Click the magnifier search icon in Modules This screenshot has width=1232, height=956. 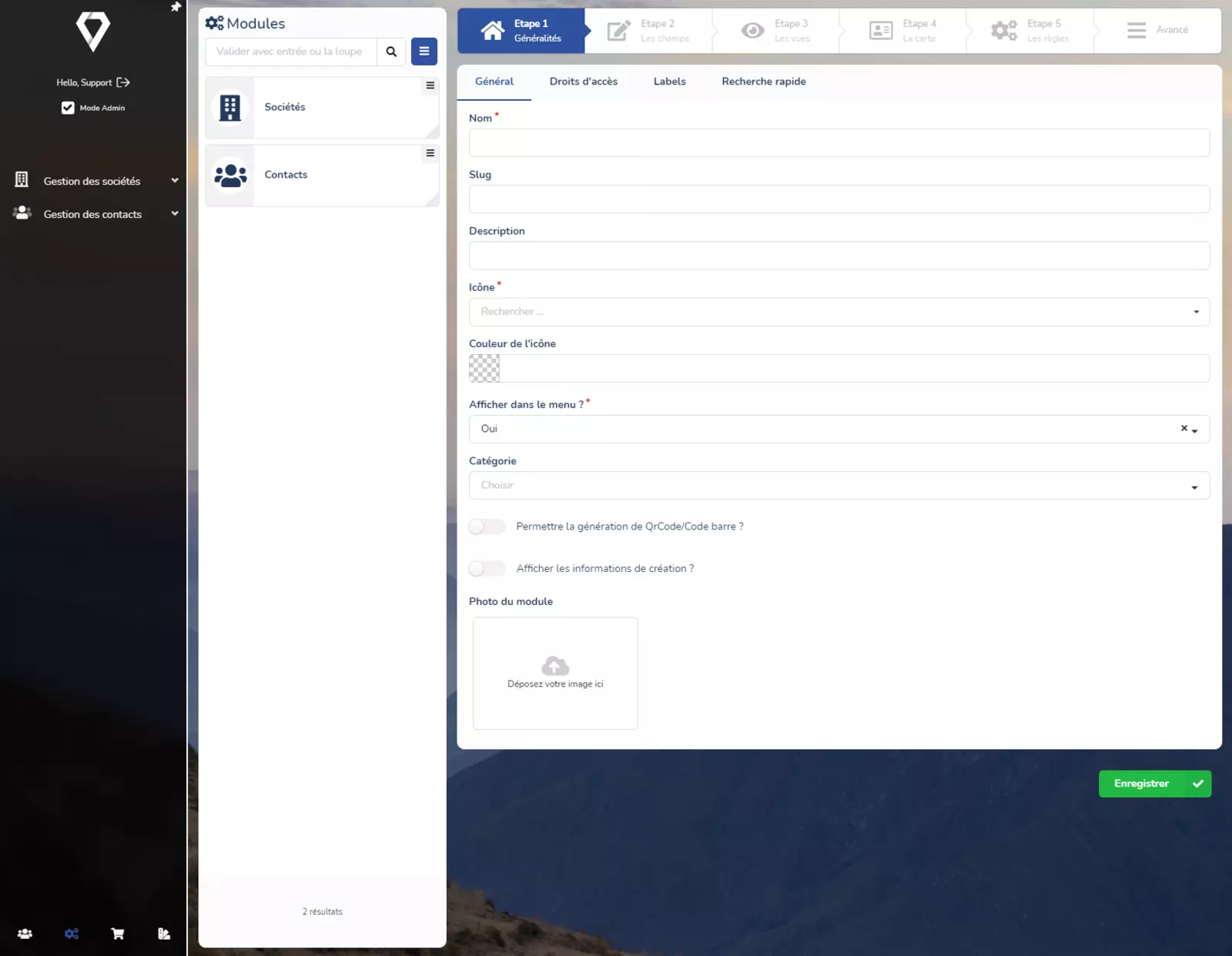pyautogui.click(x=391, y=52)
